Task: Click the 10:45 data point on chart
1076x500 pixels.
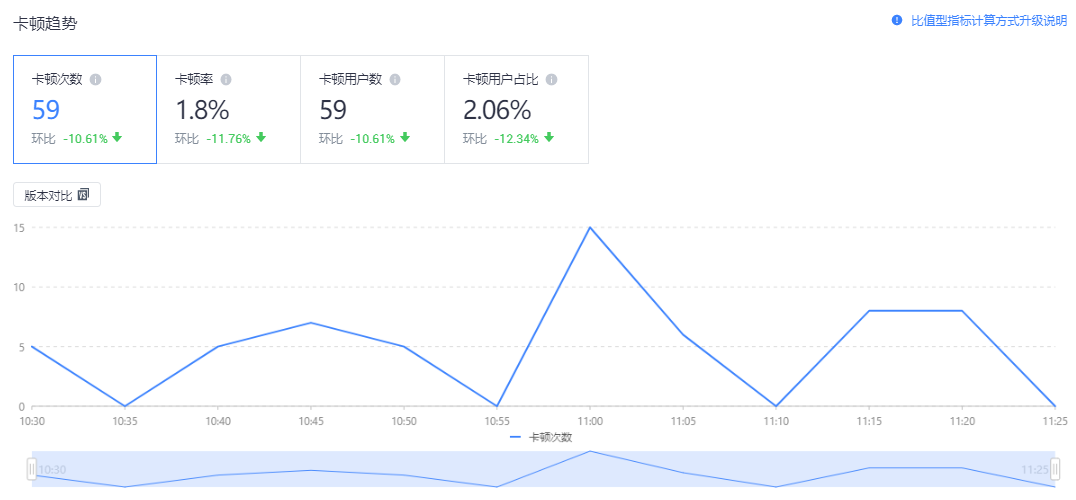Action: click(x=311, y=322)
